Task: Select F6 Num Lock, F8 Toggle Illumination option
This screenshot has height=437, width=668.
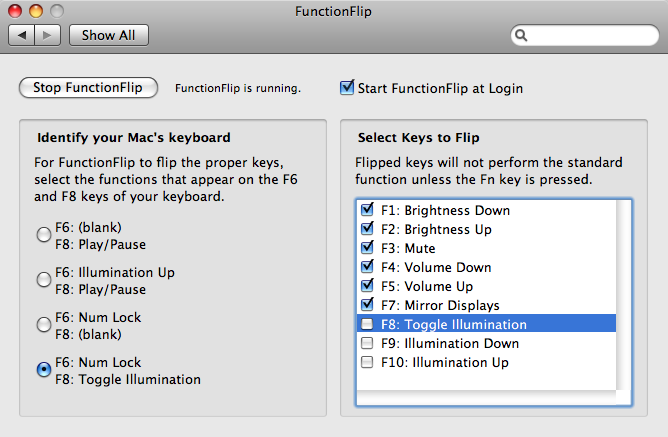Action: click(44, 370)
